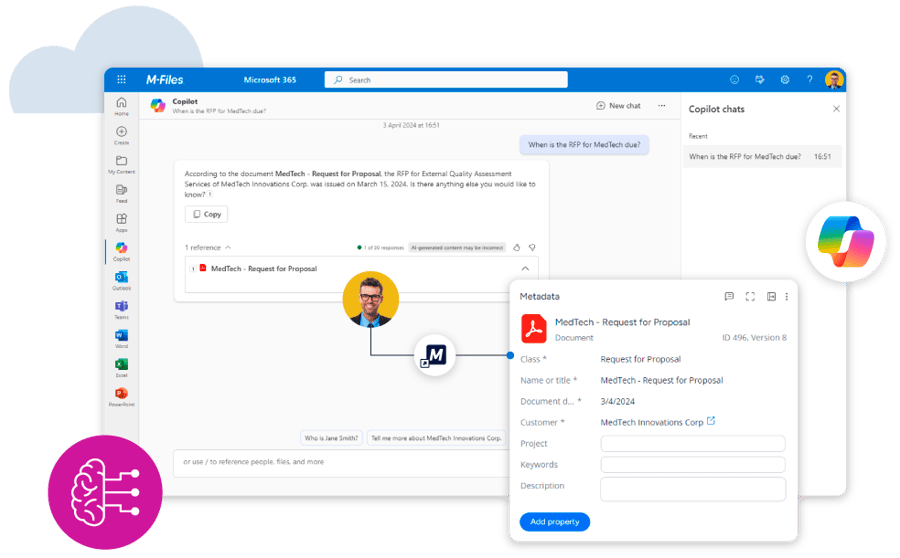Viewport: 900px width, 558px height.
Task: Open comments icon in Metadata card
Action: tap(729, 297)
